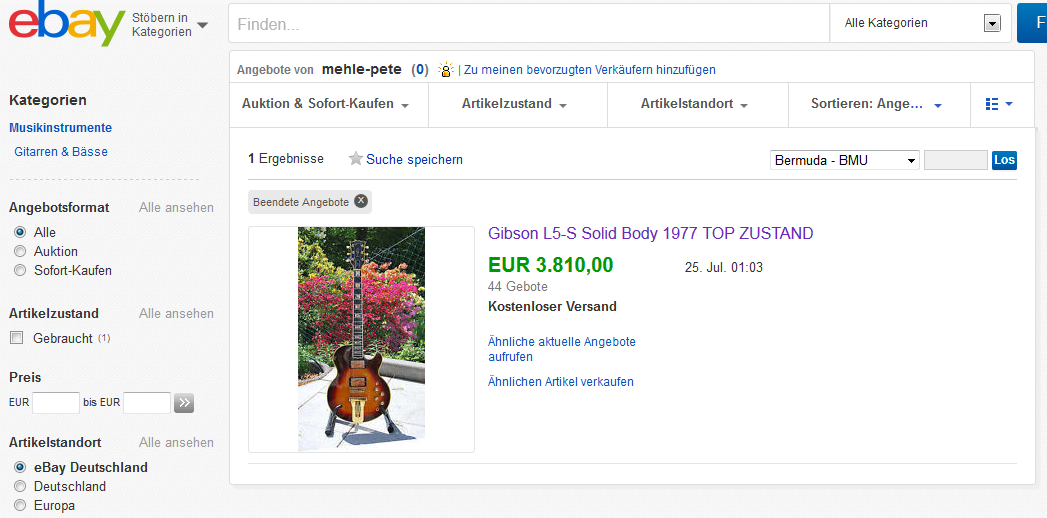Select the Auktion radio button
The height and width of the screenshot is (518, 1047).
tap(20, 252)
